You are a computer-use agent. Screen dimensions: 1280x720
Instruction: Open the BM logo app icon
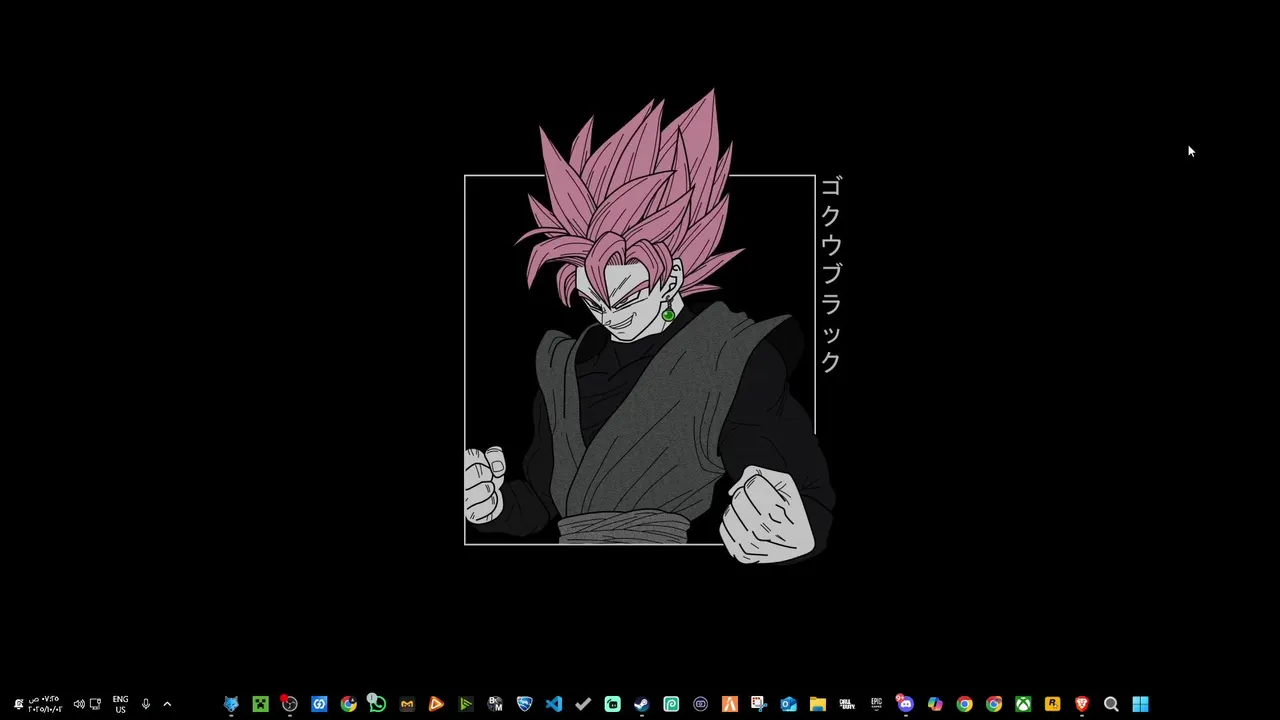coord(495,704)
